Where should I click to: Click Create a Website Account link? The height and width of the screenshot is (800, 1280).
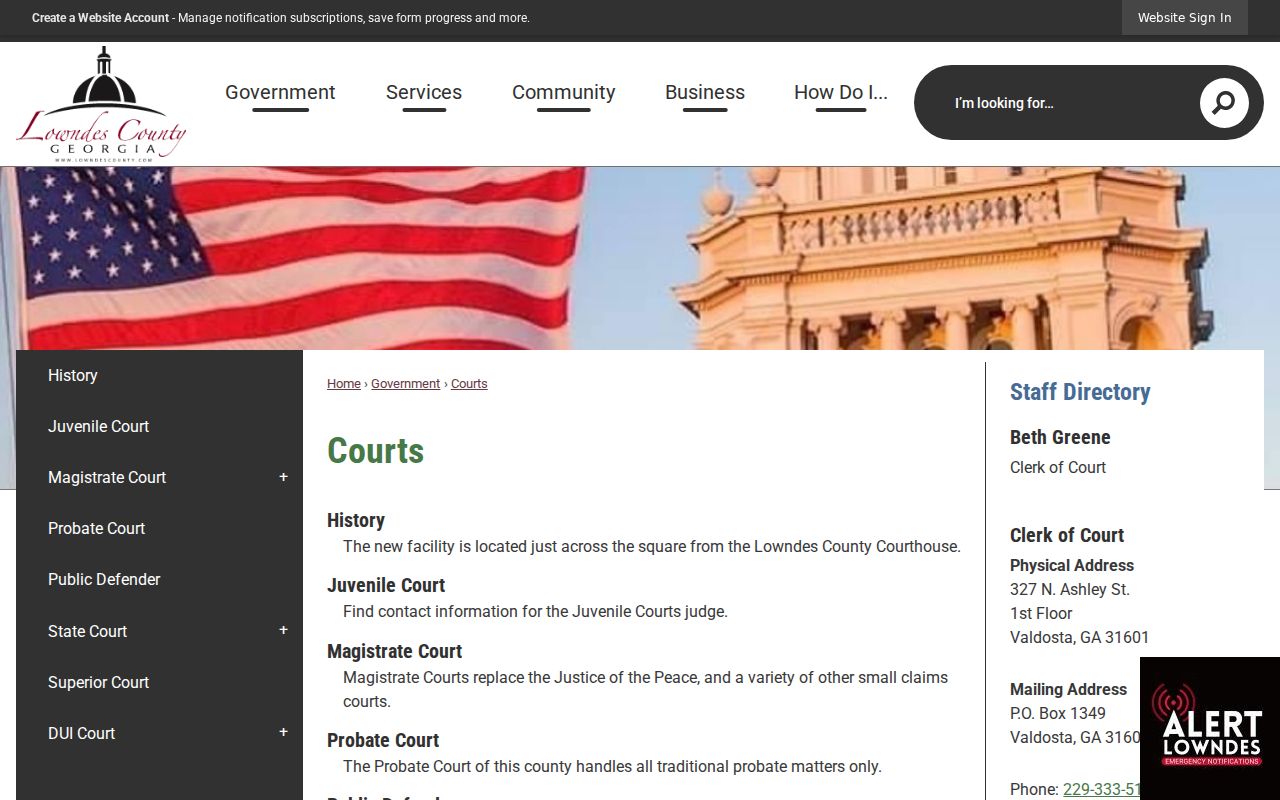[x=100, y=18]
